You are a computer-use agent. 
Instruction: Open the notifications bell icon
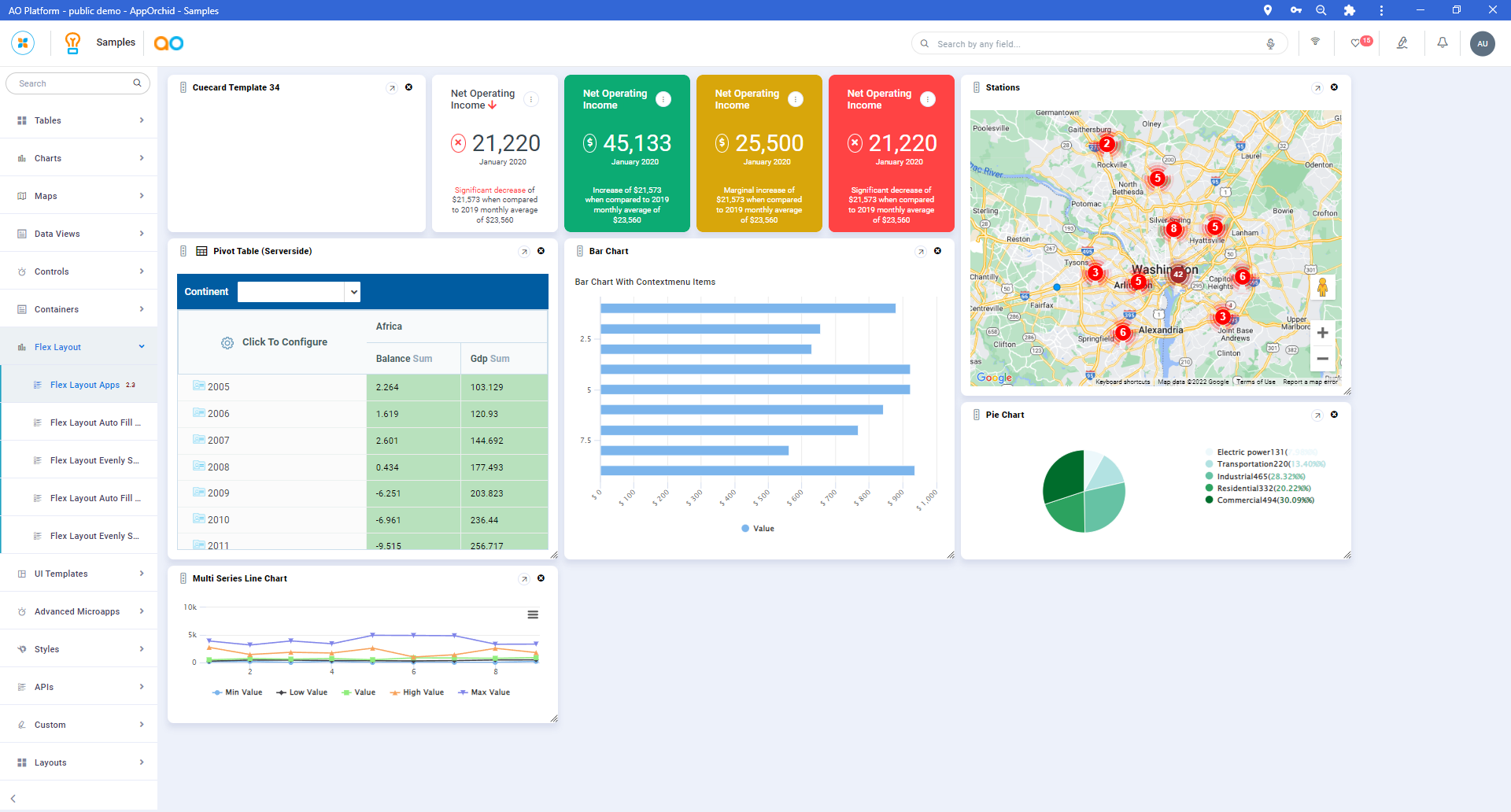click(x=1442, y=43)
